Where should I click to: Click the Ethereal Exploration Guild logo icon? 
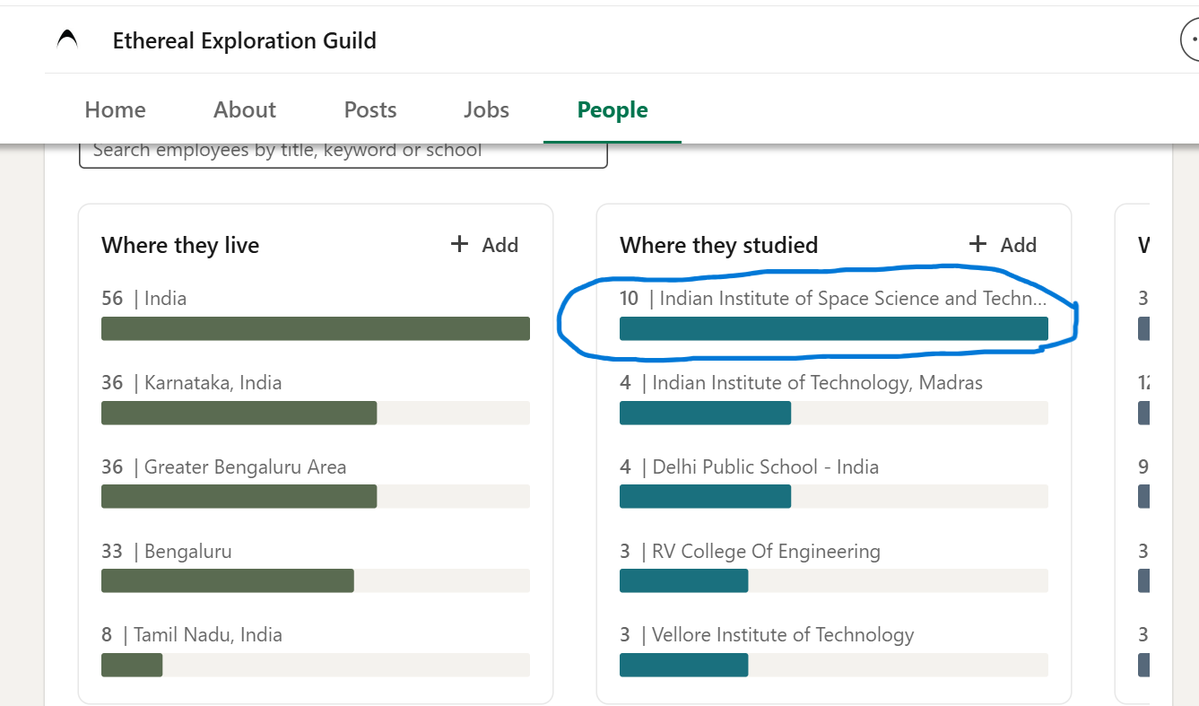[67, 40]
